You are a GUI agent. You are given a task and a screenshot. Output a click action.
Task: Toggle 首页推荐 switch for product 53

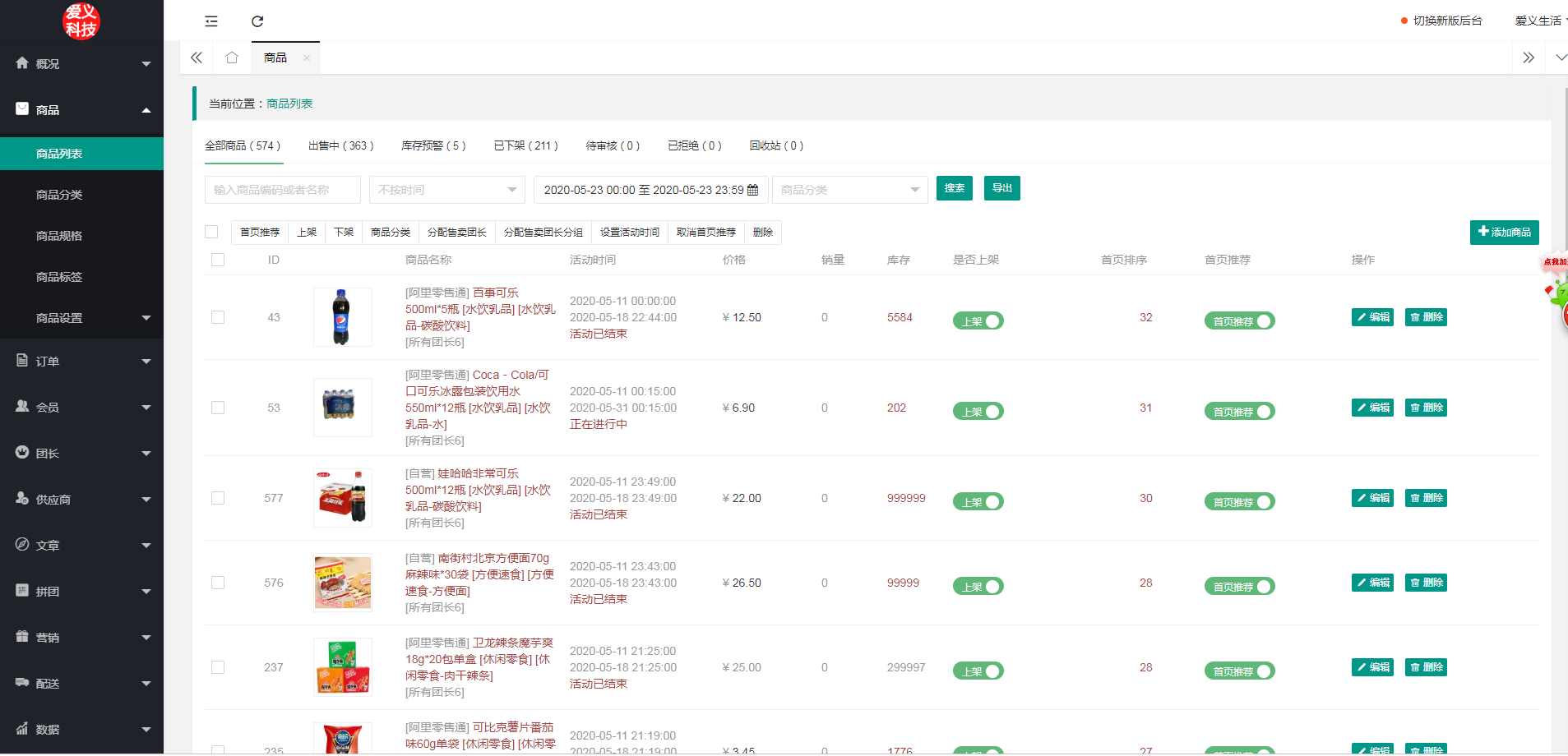(x=1239, y=412)
